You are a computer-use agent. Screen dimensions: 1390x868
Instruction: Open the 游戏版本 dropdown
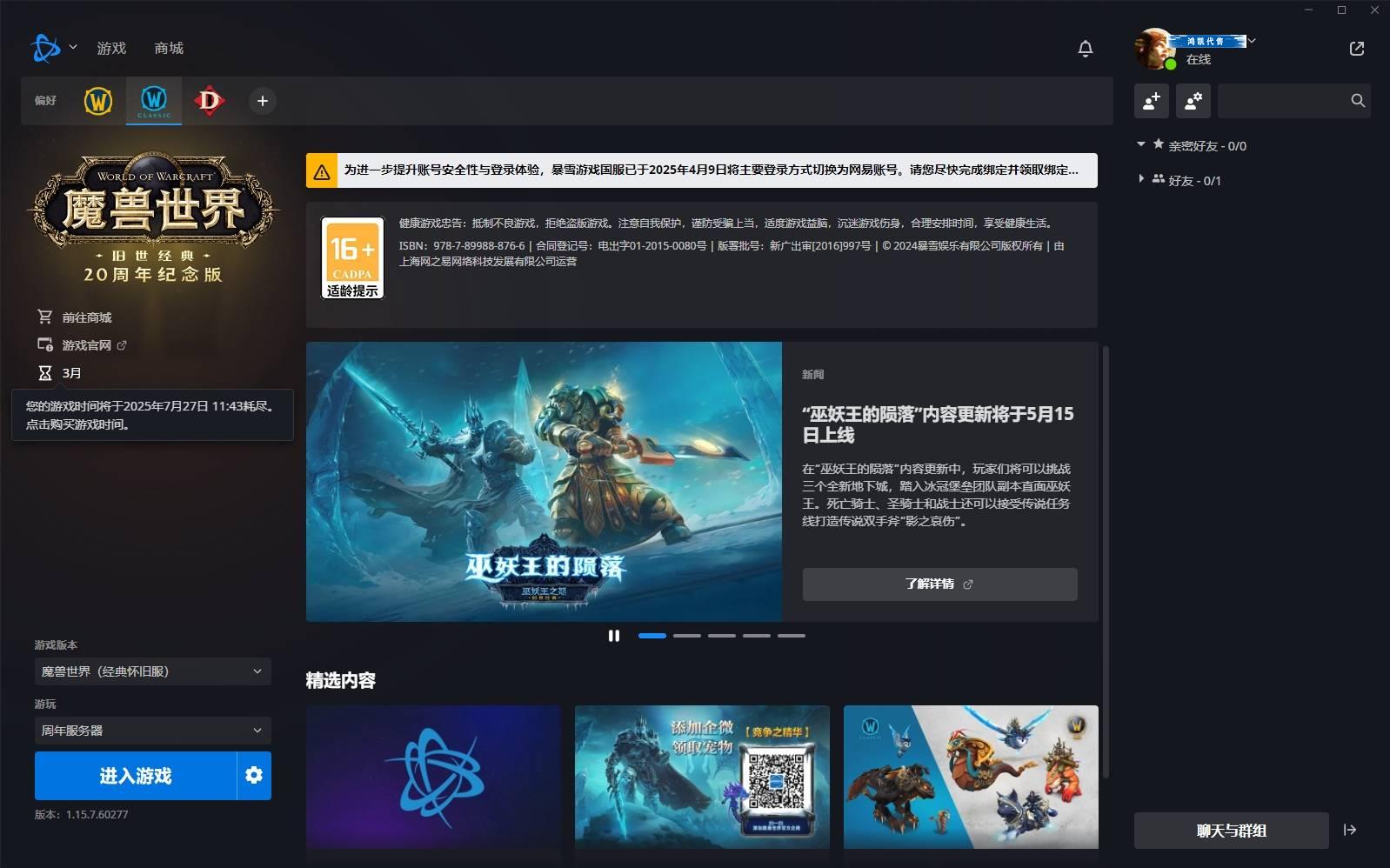coord(153,671)
